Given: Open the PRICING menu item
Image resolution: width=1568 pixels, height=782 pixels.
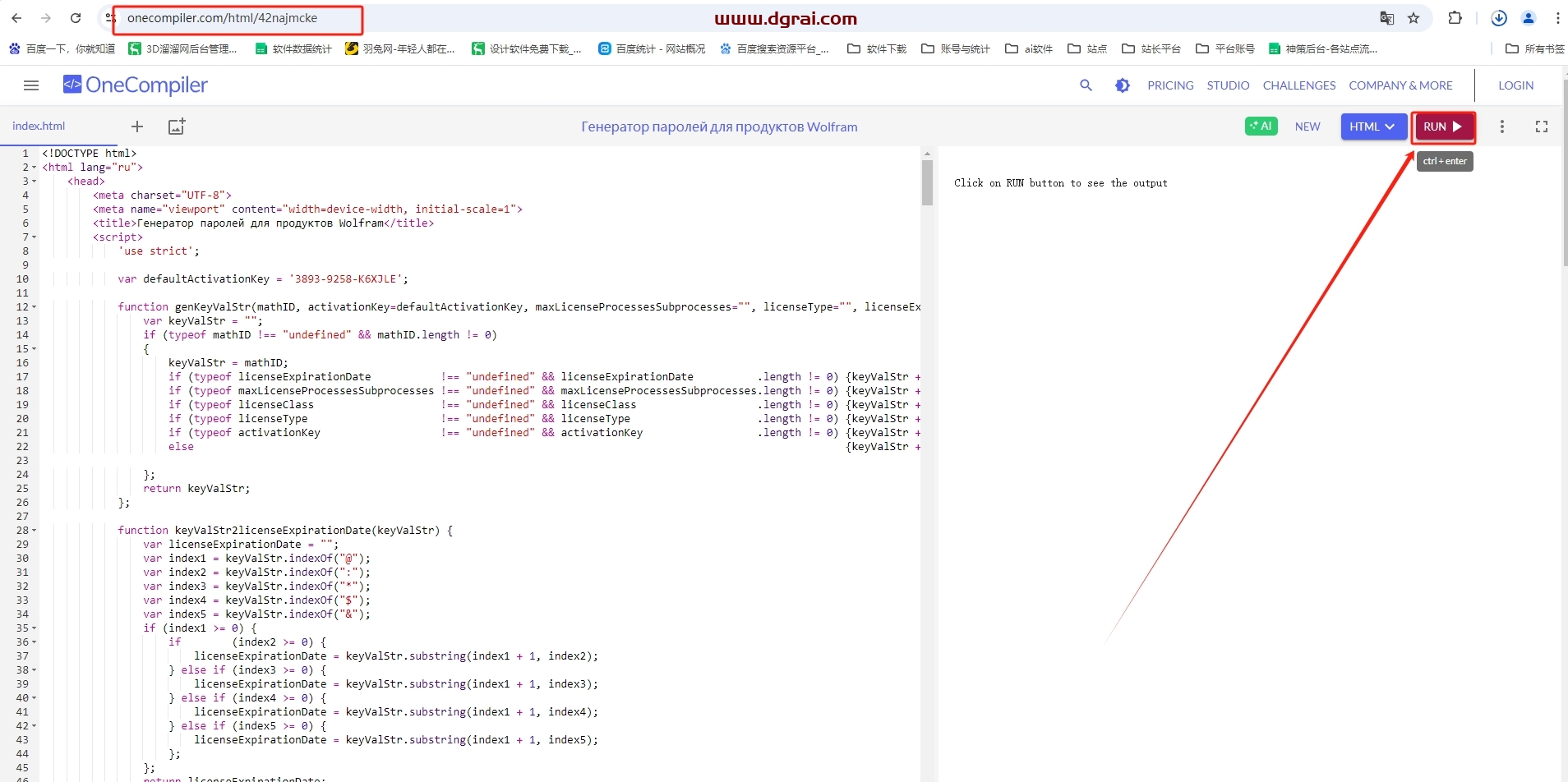Looking at the screenshot, I should [x=1170, y=85].
